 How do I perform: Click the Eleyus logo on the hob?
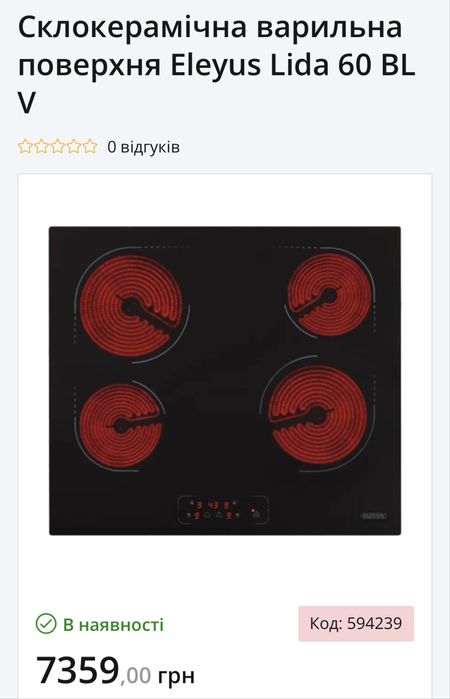click(x=373, y=516)
